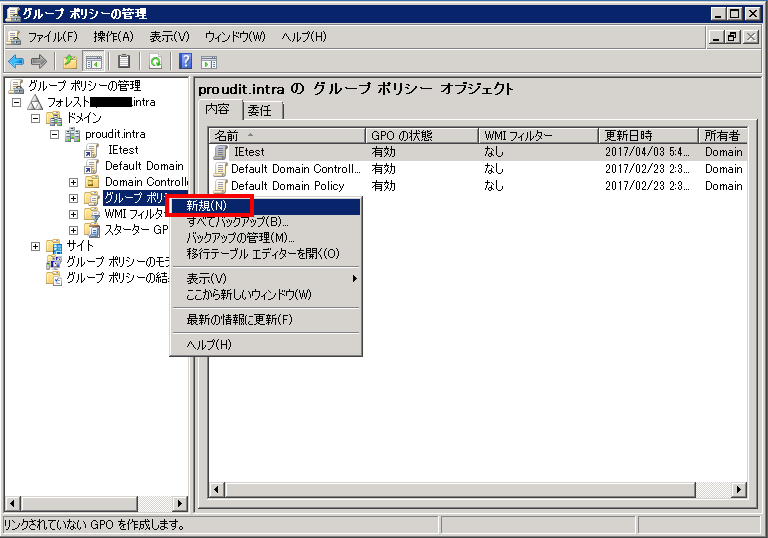
Task: Click right arrow of list horizontal scrollbar
Action: 739,489
